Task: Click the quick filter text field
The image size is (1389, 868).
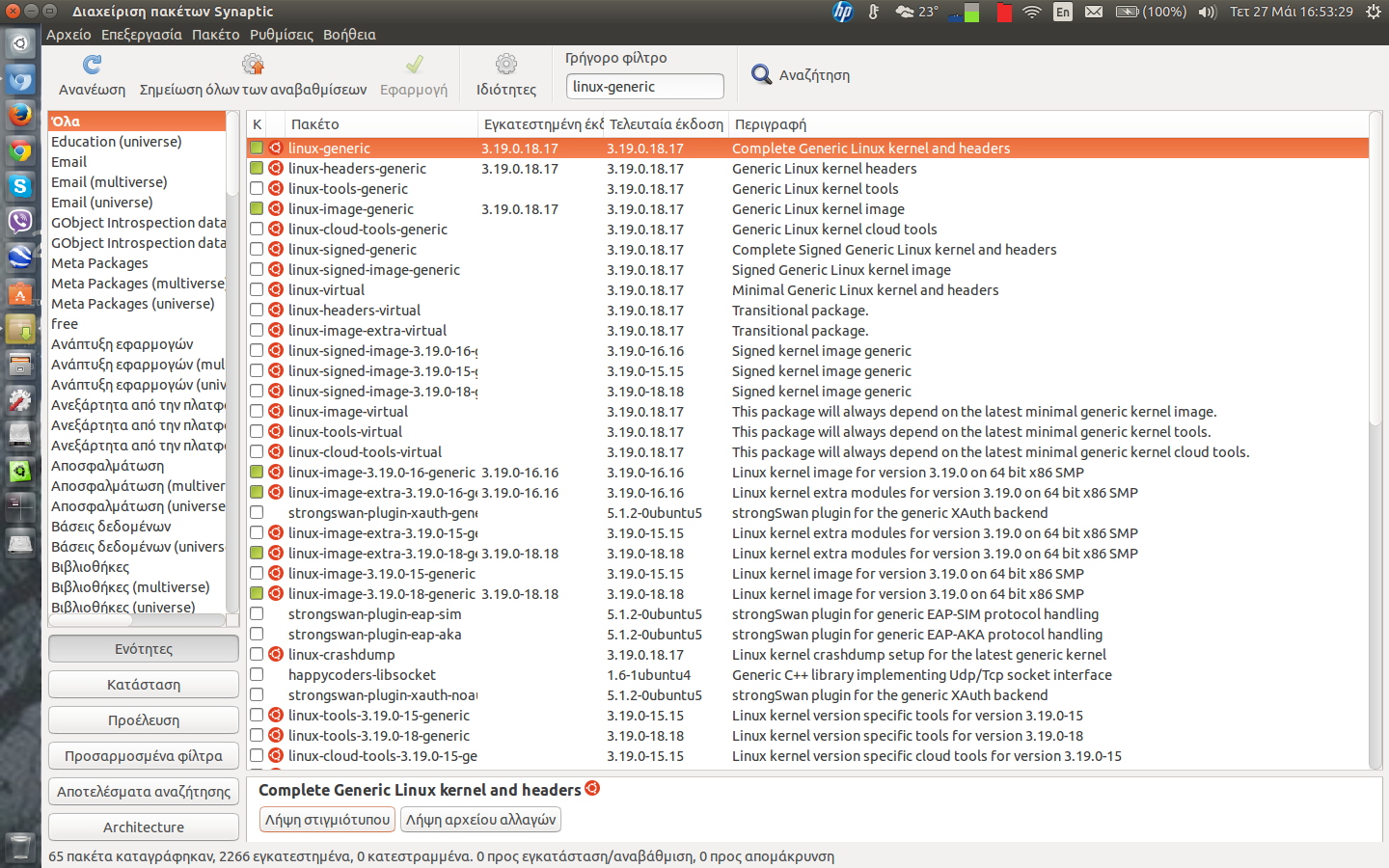Action: [x=644, y=87]
